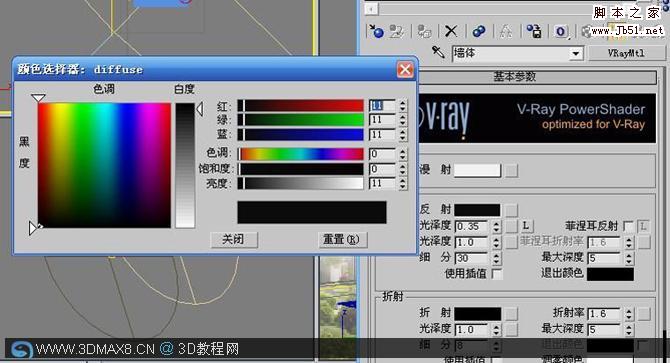This screenshot has width=670, height=363.
Task: Click the 亮度 brightness slider
Action: [301, 184]
